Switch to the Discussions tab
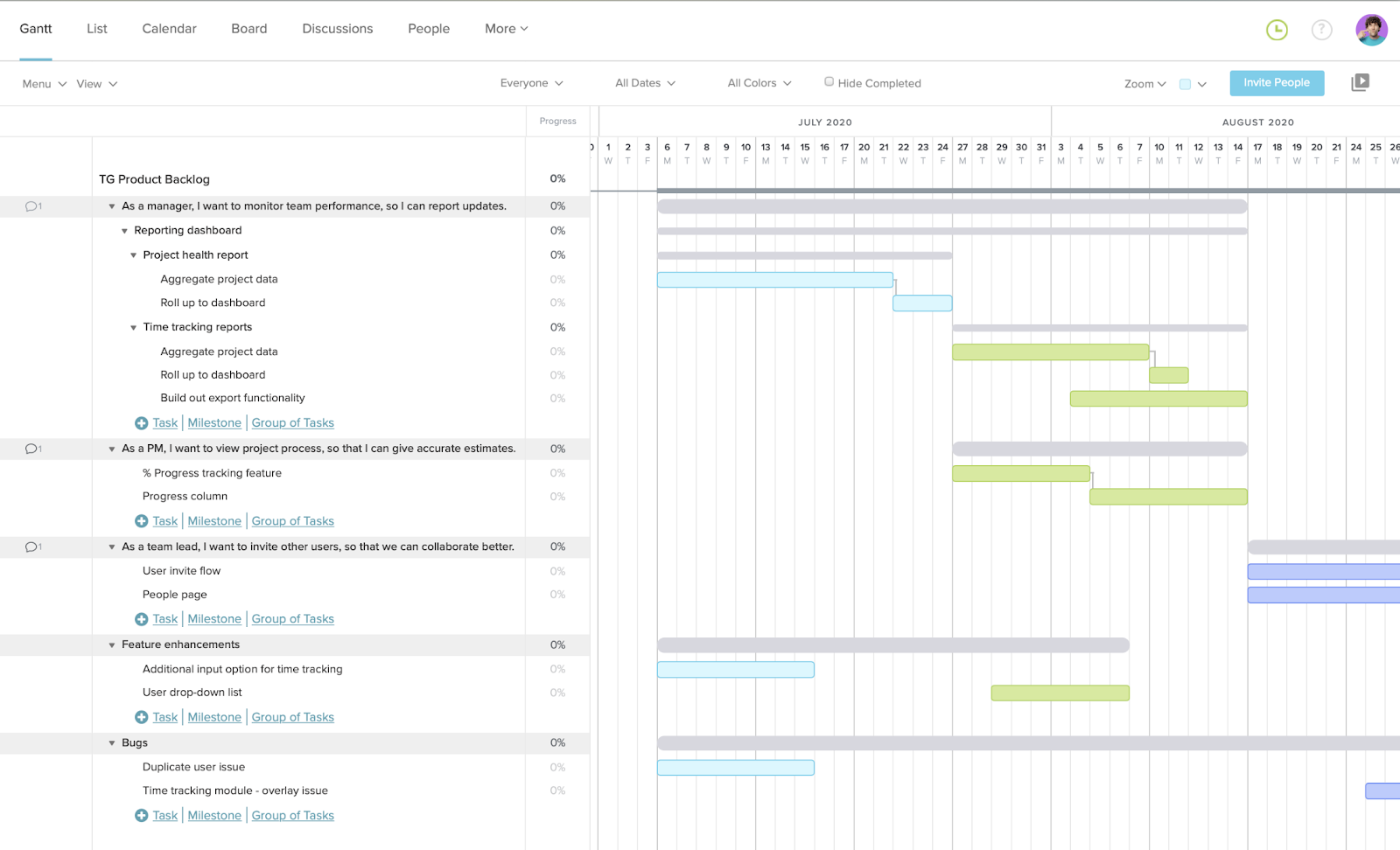 [337, 29]
